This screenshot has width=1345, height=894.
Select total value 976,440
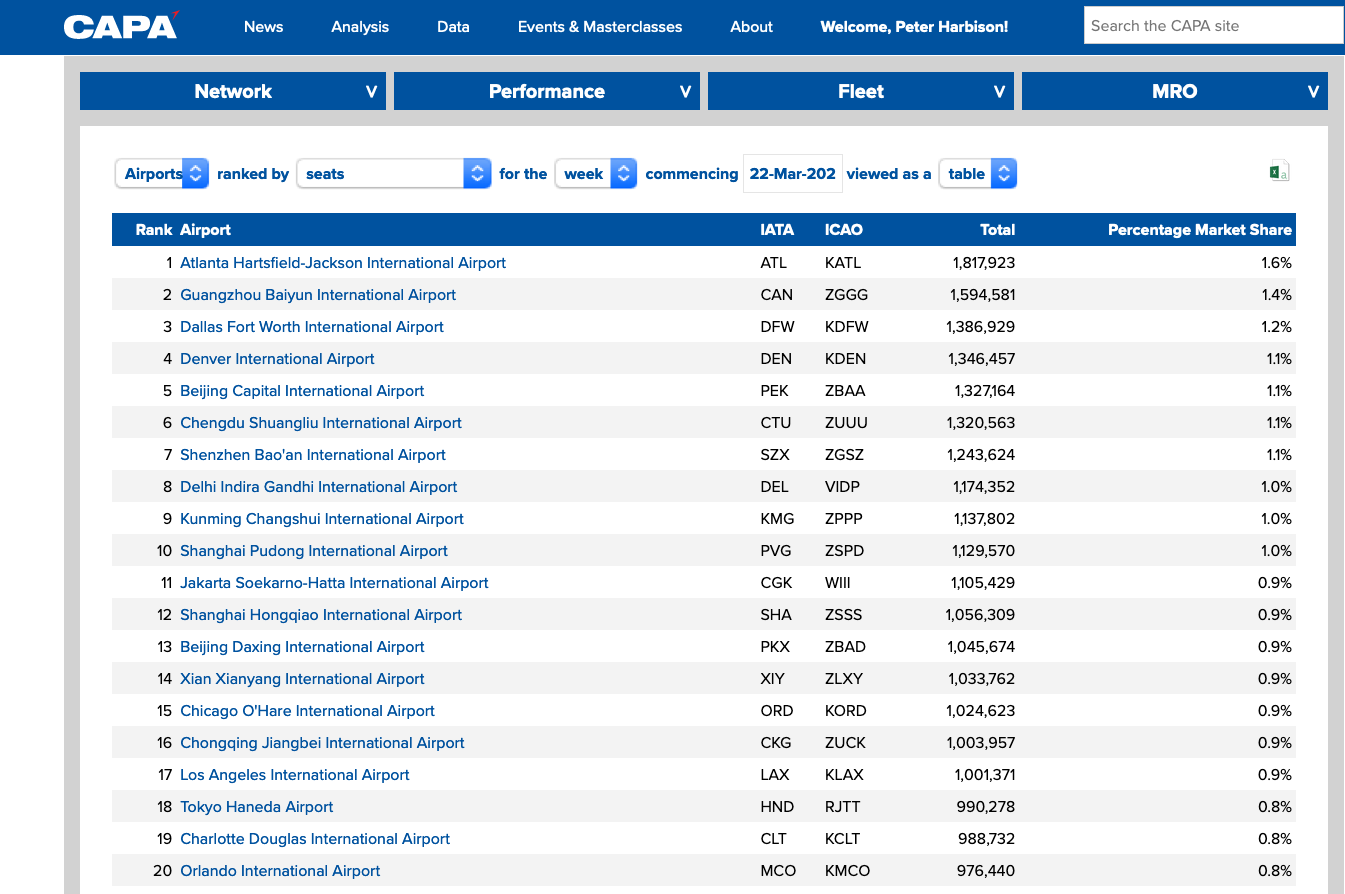pyautogui.click(x=986, y=871)
